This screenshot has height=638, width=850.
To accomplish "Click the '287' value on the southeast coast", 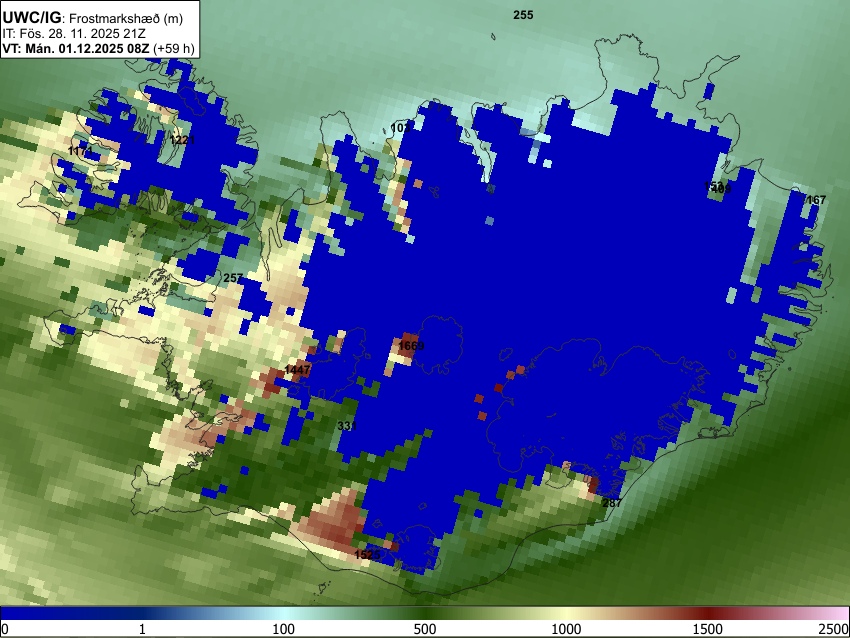I will pos(612,503).
